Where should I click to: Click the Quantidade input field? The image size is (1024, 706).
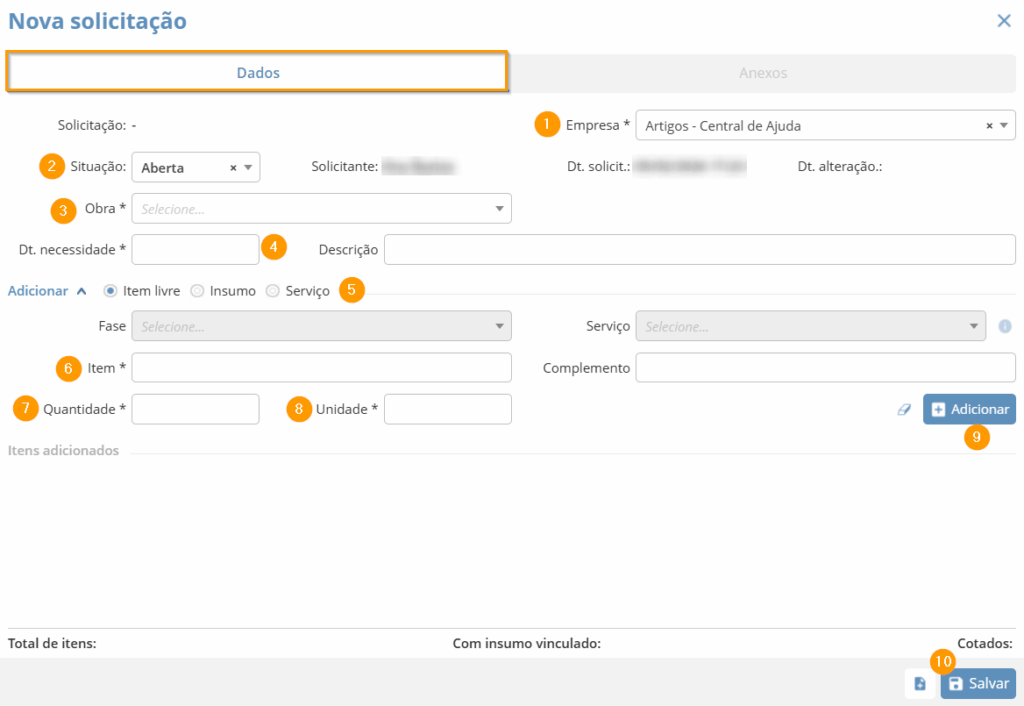(195, 409)
